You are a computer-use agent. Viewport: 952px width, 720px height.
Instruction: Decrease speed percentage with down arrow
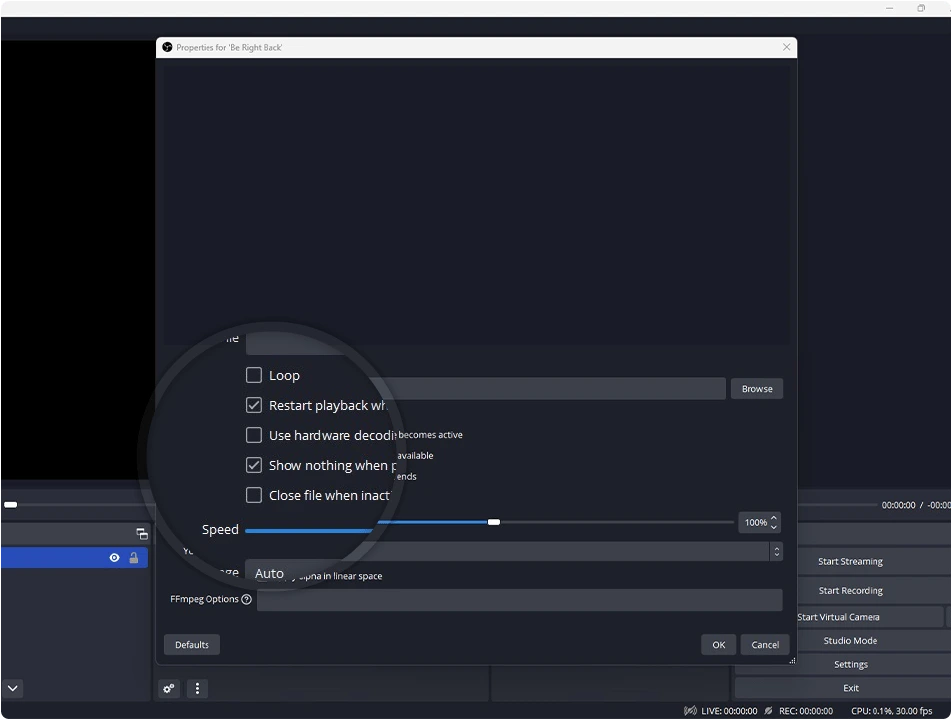tap(774, 527)
